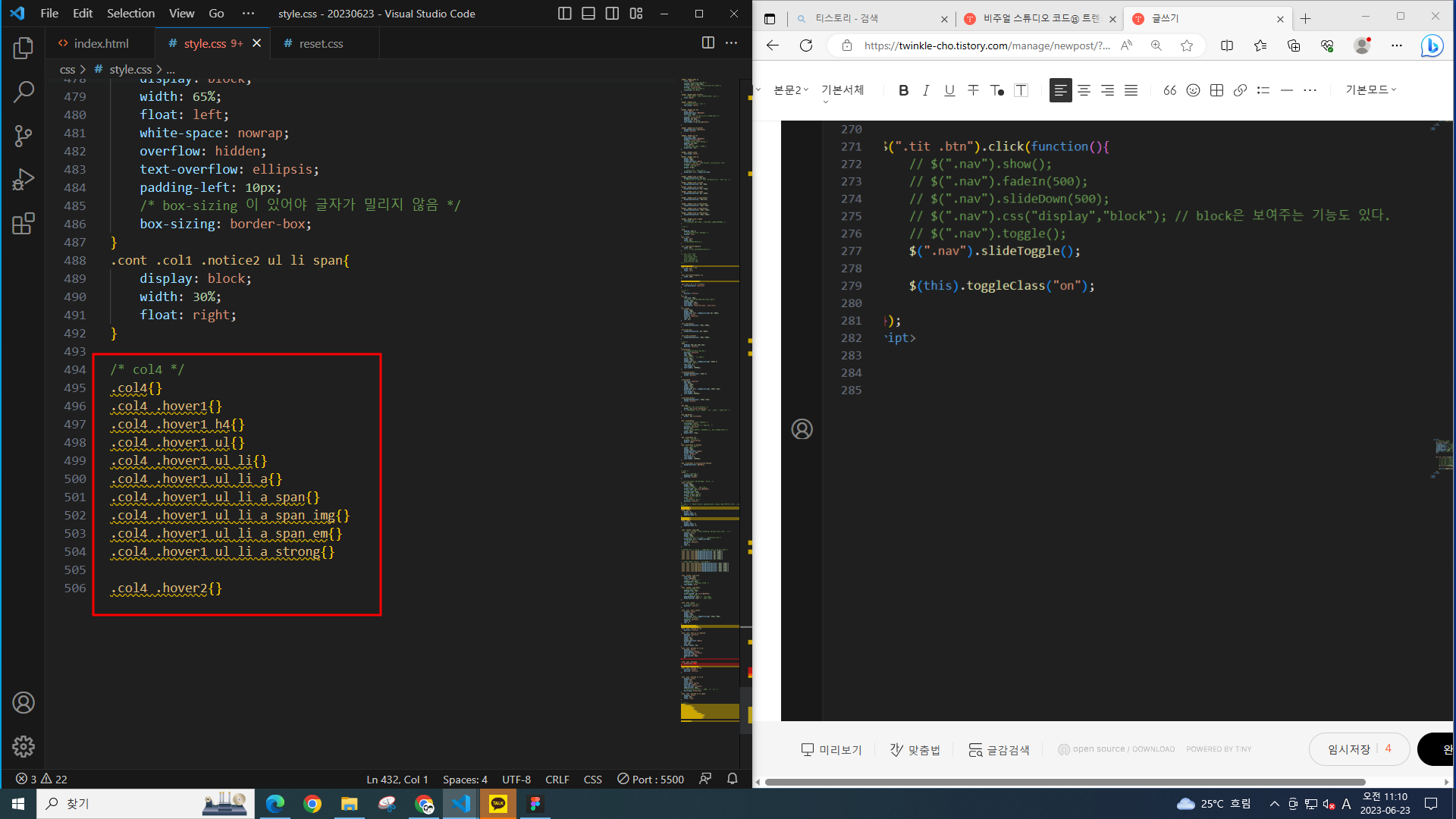Screen dimensions: 1456x819
Task: Click the 미리보기 preview button
Action: pos(832,750)
